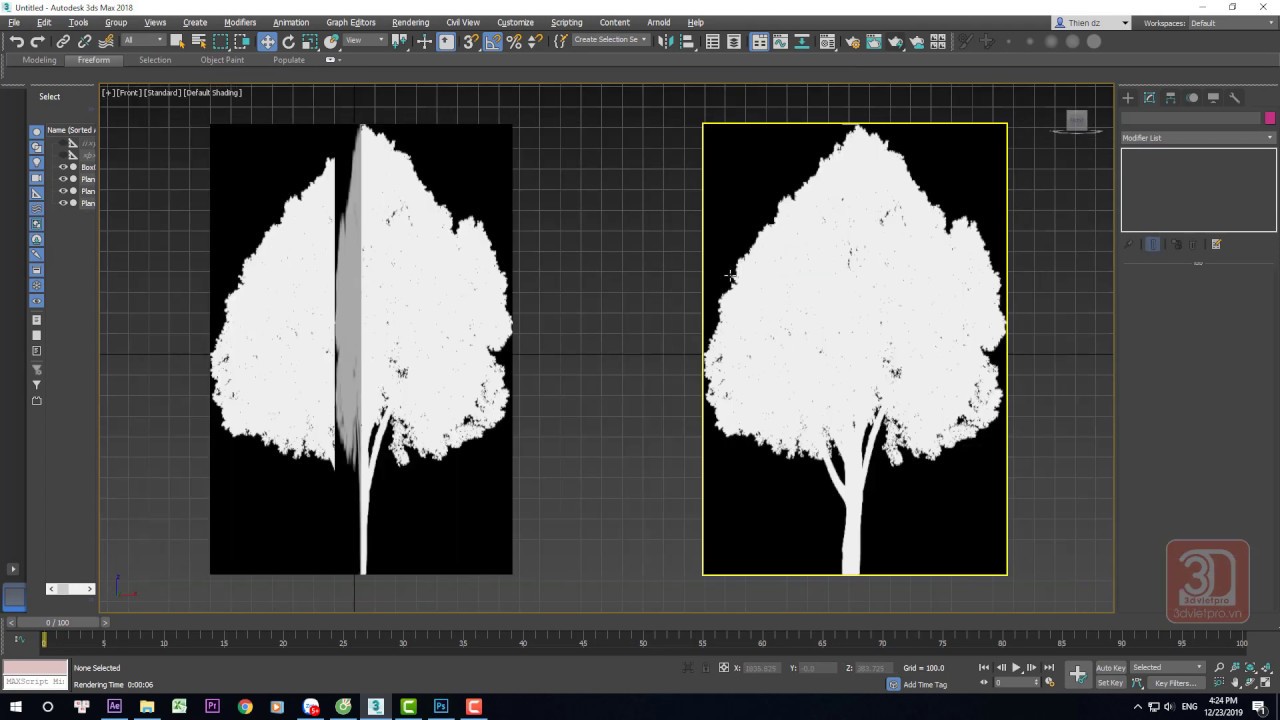Open Photoshop from the Windows taskbar

441,706
